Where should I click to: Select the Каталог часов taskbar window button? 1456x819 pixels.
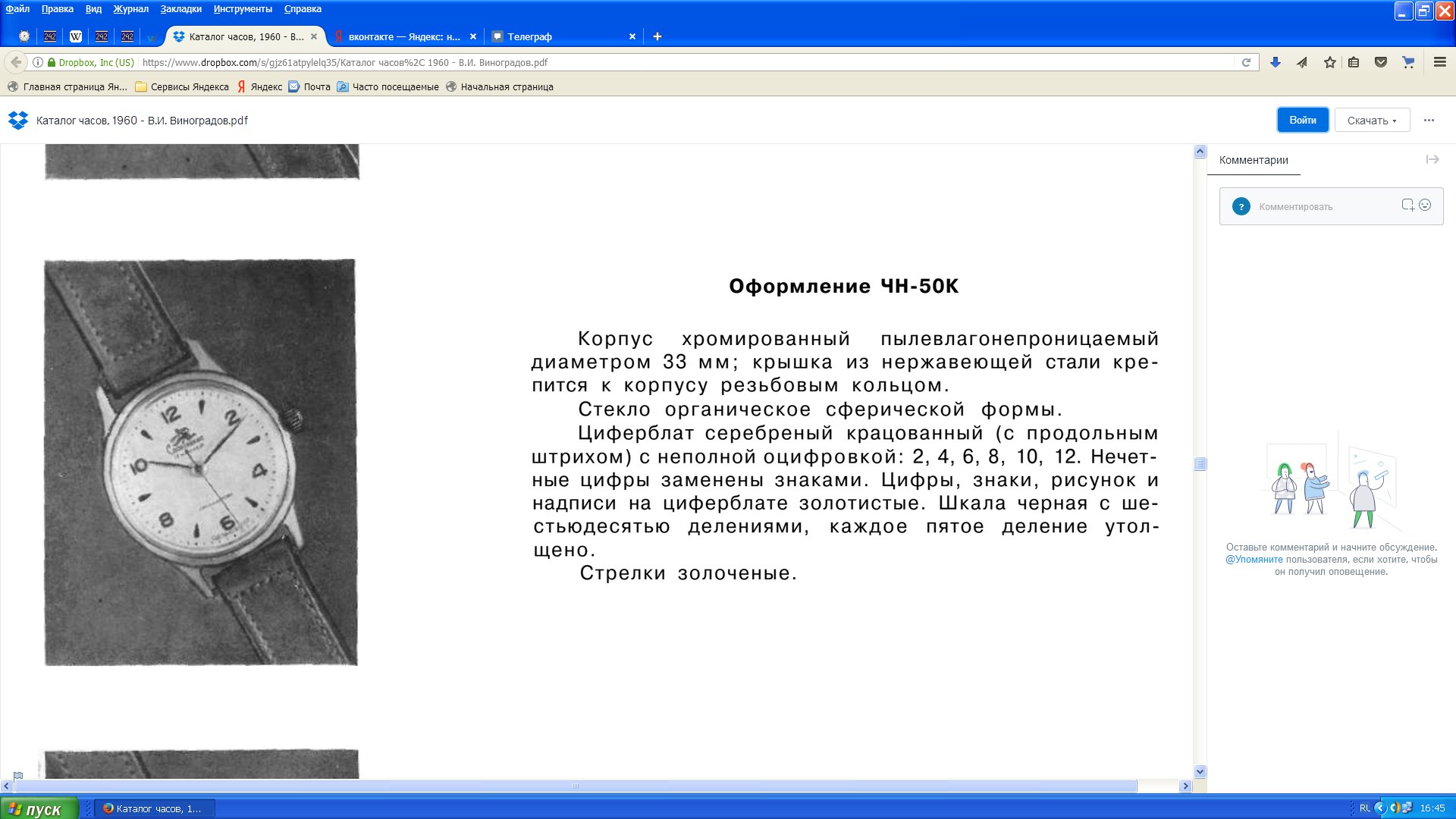tap(154, 808)
